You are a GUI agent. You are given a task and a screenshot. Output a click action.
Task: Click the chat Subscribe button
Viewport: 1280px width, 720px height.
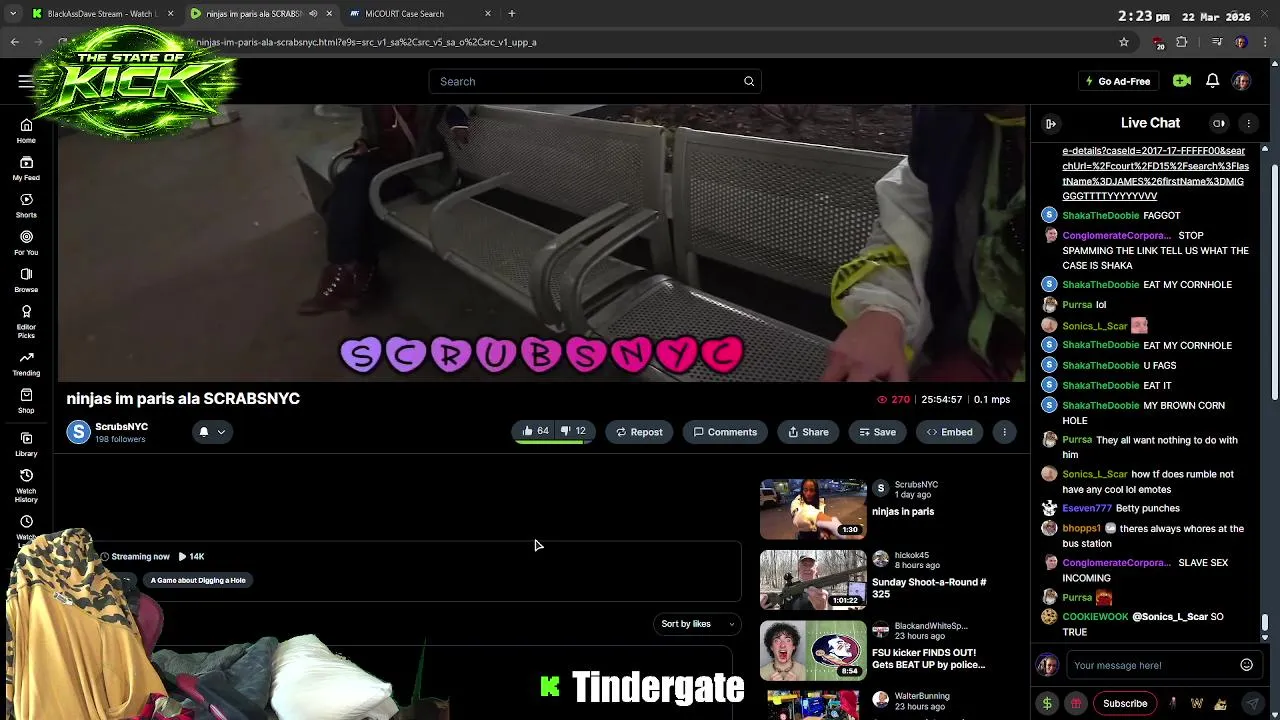pos(1125,703)
